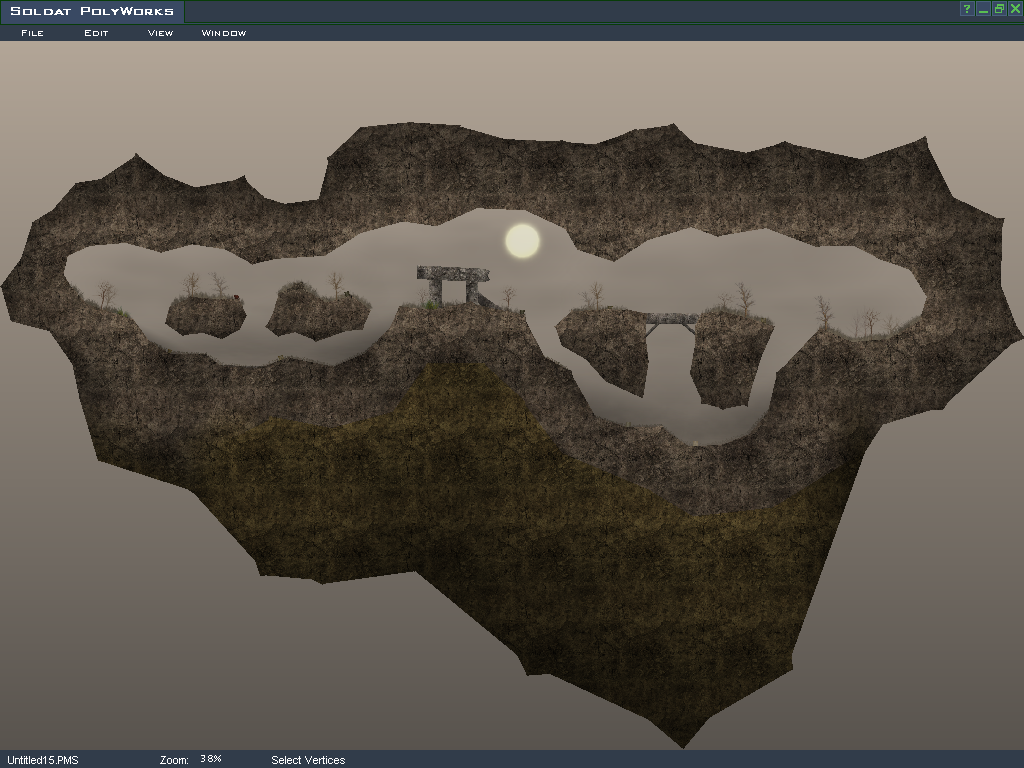This screenshot has height=768, width=1024.
Task: Open the View menu
Action: [160, 33]
